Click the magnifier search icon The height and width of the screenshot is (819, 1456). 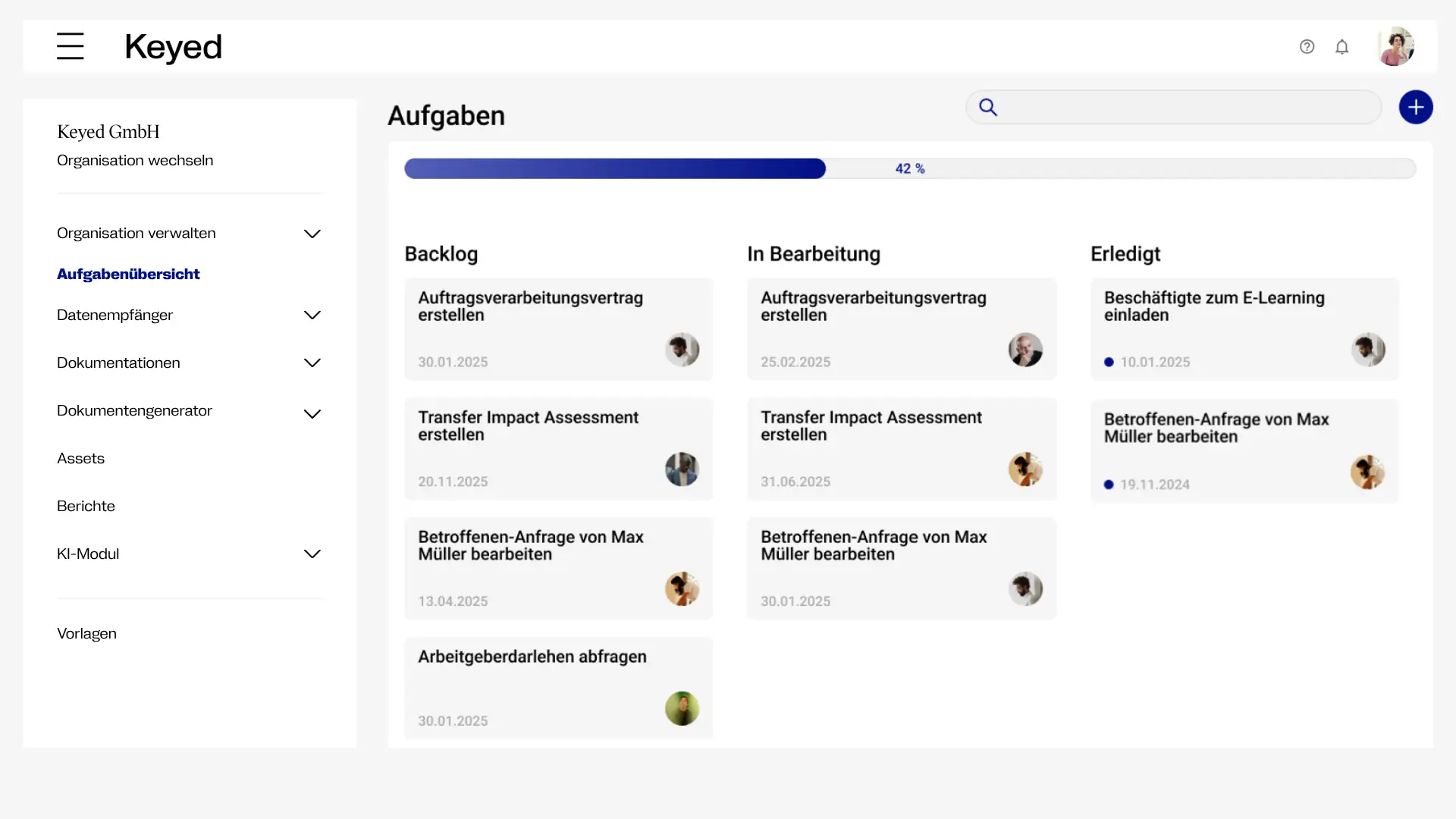[x=988, y=107]
